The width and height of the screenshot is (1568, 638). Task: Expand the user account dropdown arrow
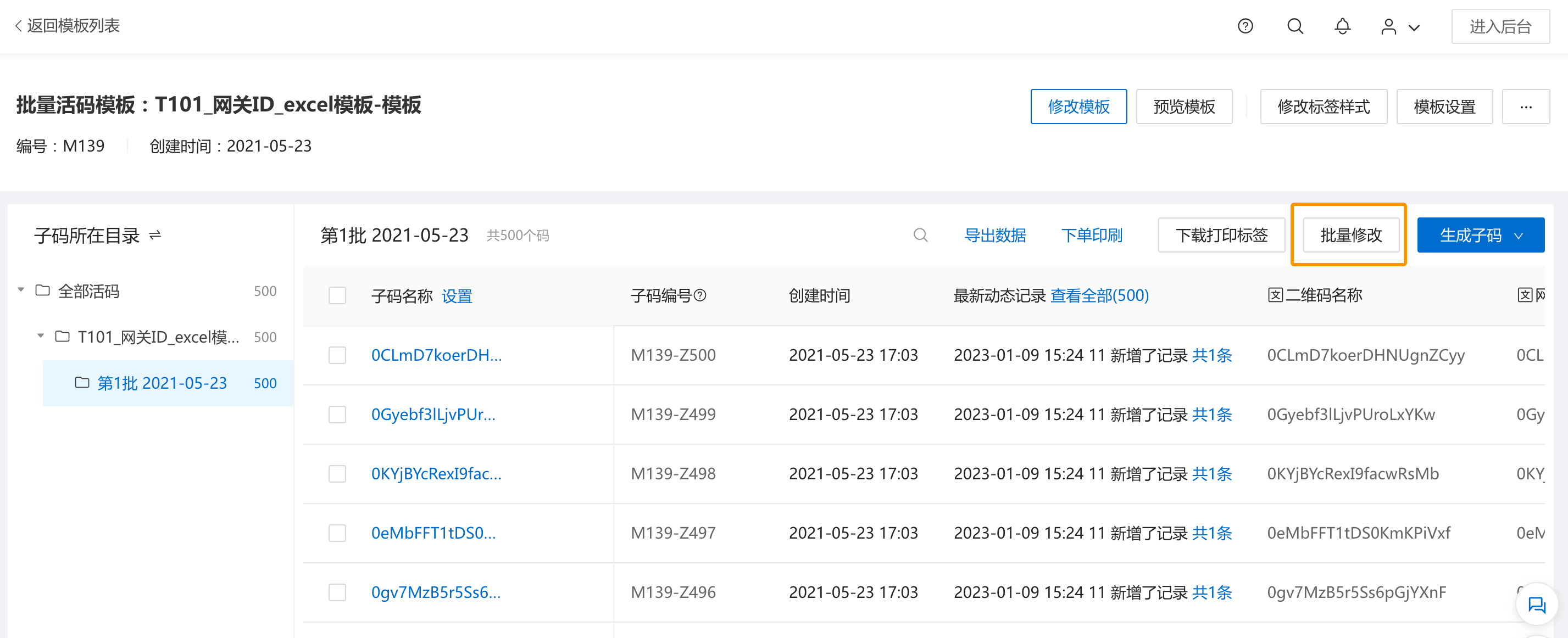click(x=1414, y=27)
